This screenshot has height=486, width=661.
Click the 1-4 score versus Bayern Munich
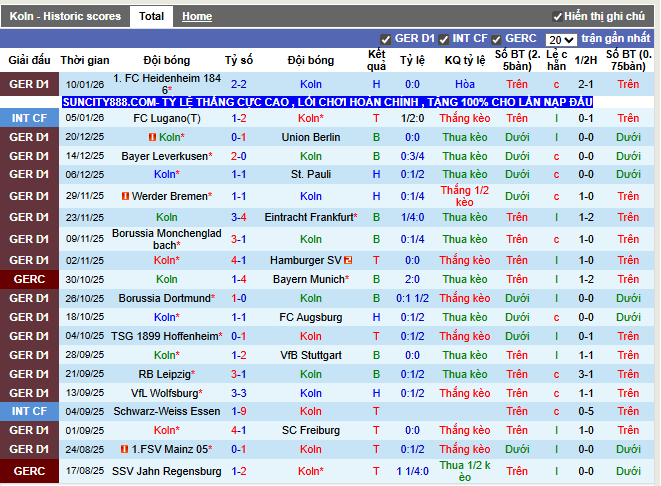click(x=239, y=279)
